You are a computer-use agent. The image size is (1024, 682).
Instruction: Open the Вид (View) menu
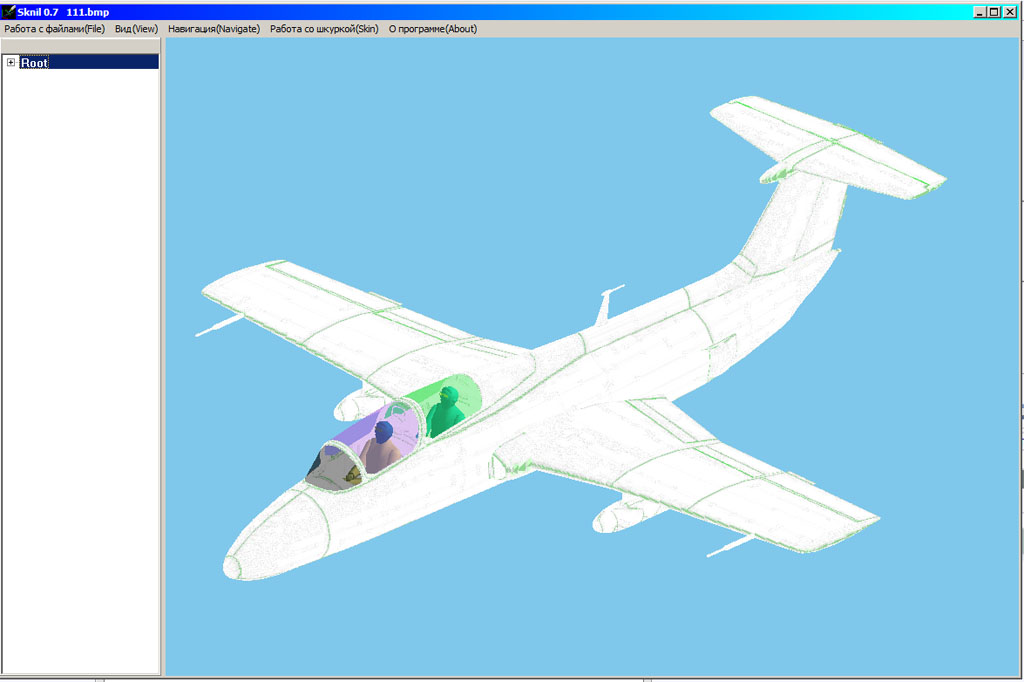[x=136, y=29]
